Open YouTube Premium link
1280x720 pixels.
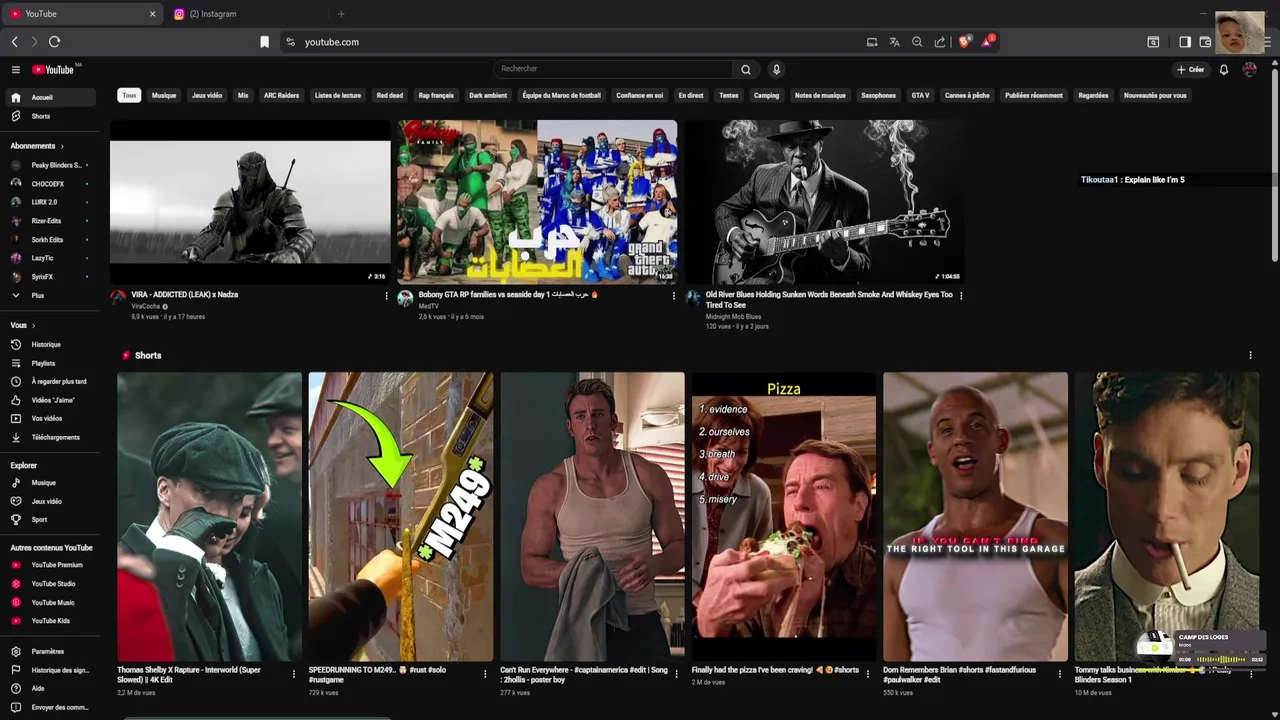[x=53, y=565]
